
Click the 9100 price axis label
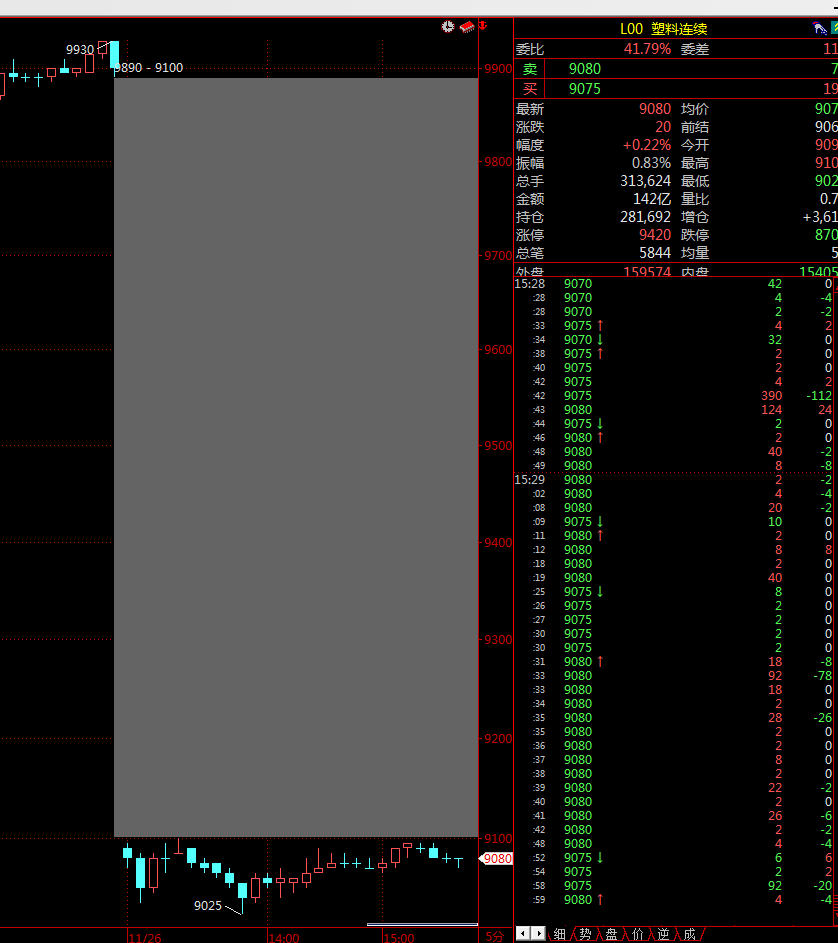(x=498, y=838)
